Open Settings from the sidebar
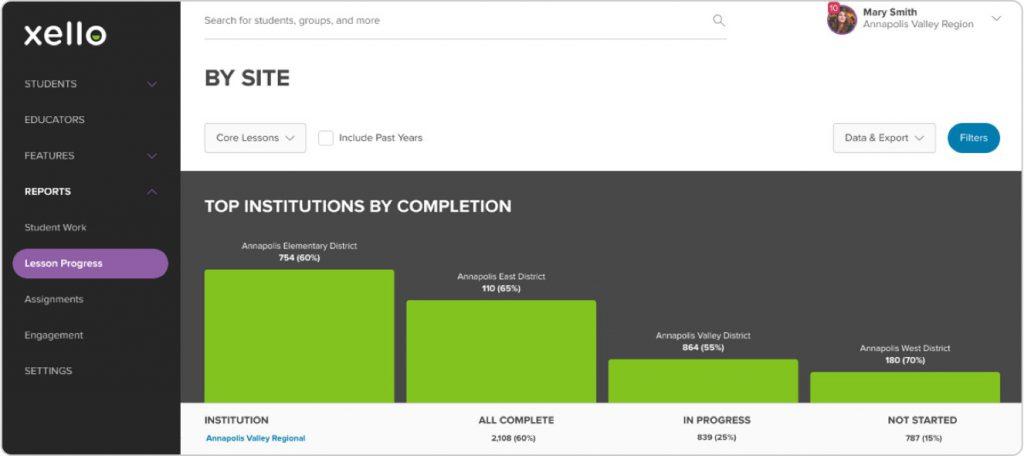The width and height of the screenshot is (1024, 456). point(49,371)
